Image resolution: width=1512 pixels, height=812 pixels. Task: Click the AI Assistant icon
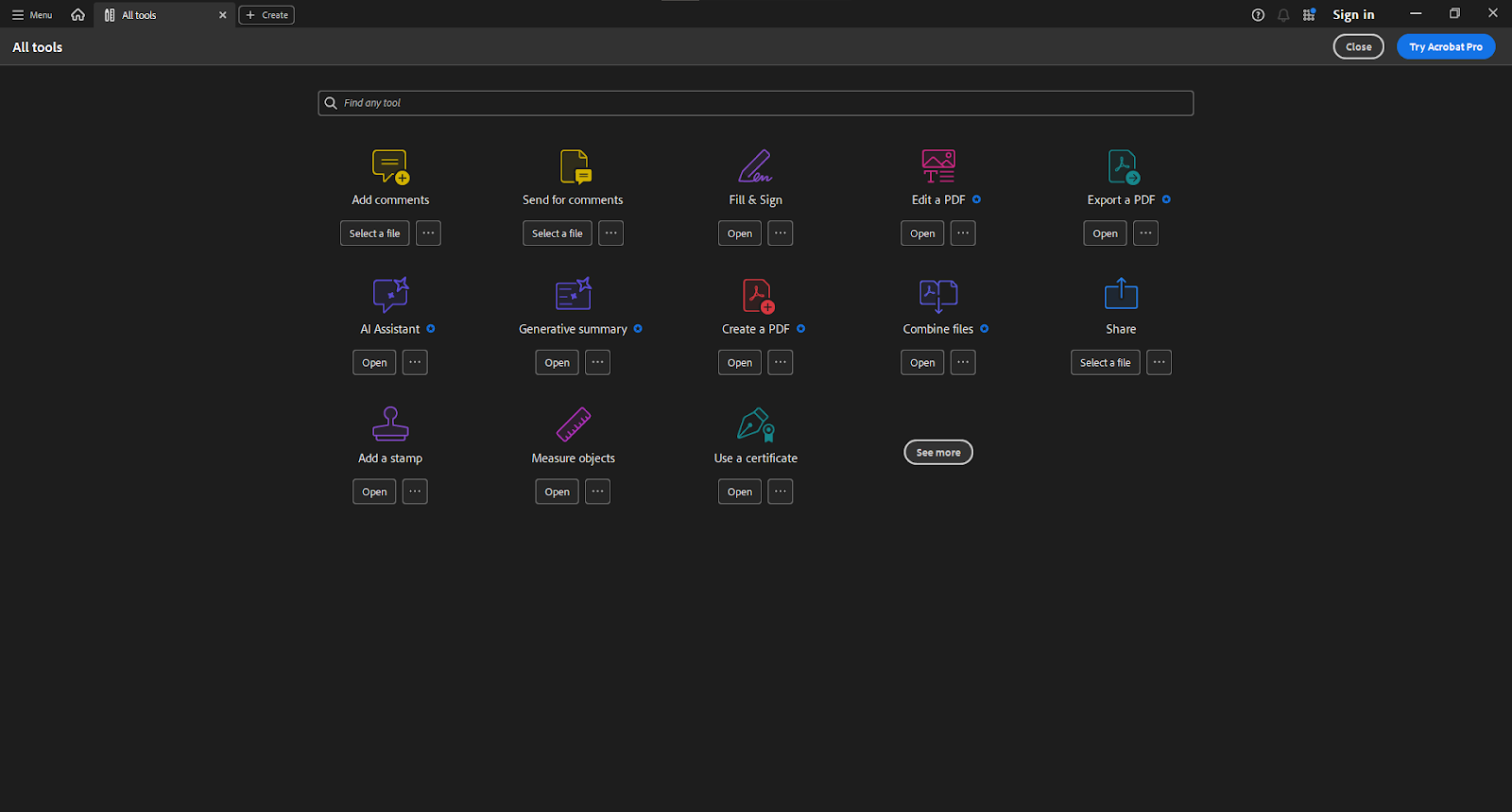[390, 295]
